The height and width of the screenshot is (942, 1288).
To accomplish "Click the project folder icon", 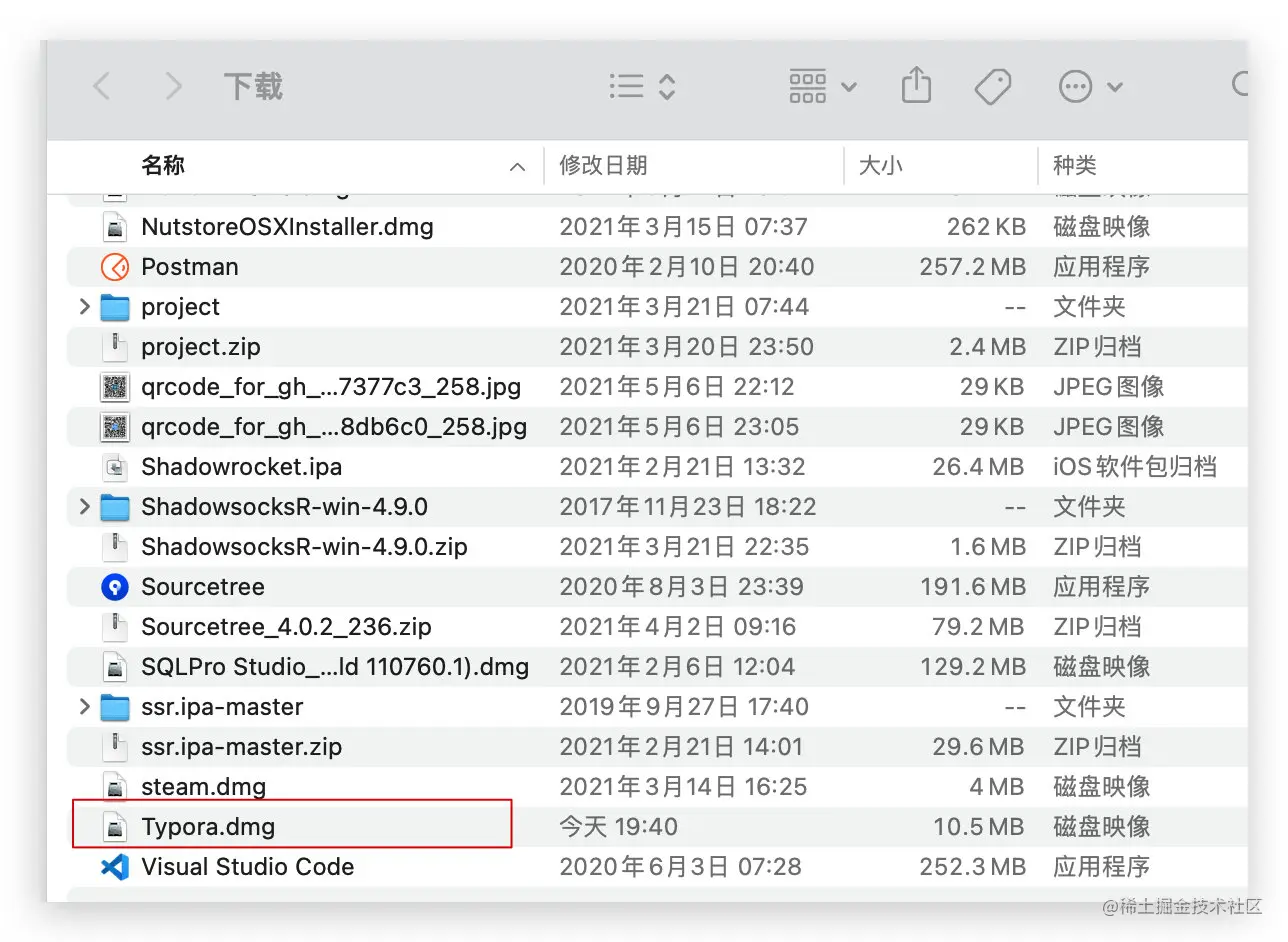I will point(116,307).
